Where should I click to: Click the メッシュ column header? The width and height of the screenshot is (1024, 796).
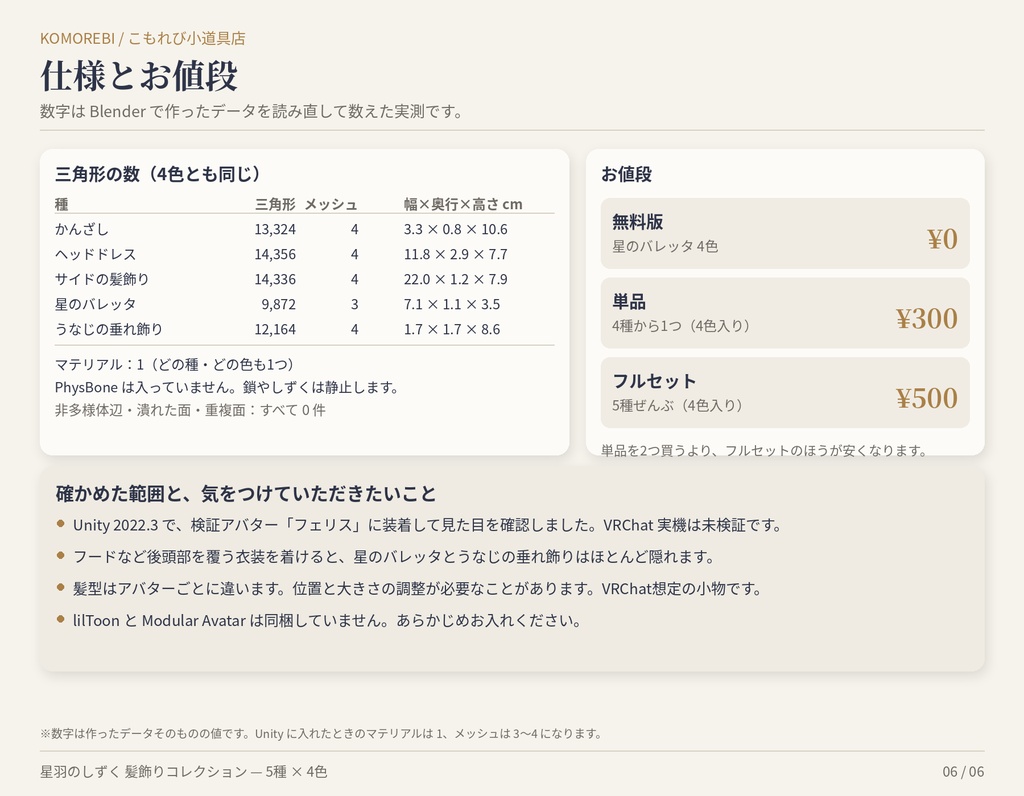(x=331, y=204)
